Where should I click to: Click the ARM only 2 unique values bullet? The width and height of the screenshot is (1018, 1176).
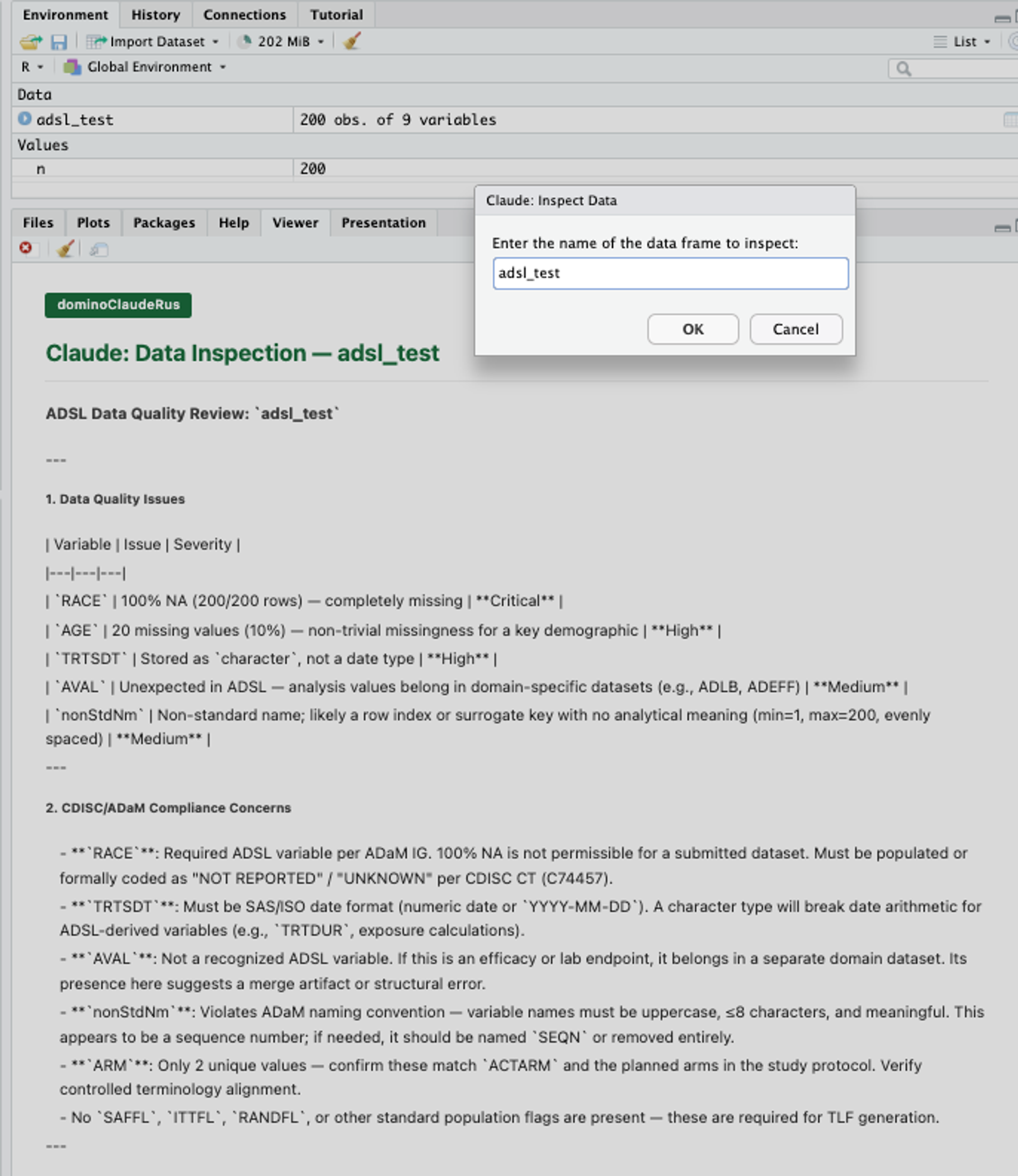pyautogui.click(x=491, y=1077)
